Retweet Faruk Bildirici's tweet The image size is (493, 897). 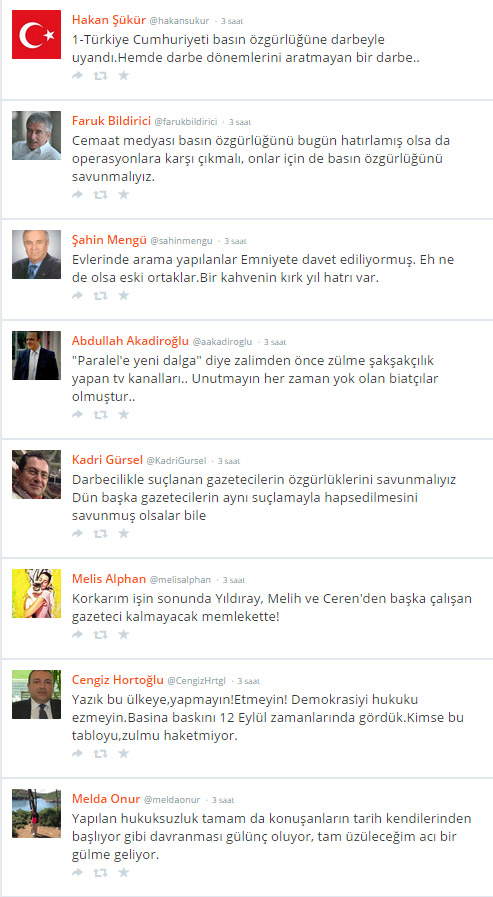point(101,195)
